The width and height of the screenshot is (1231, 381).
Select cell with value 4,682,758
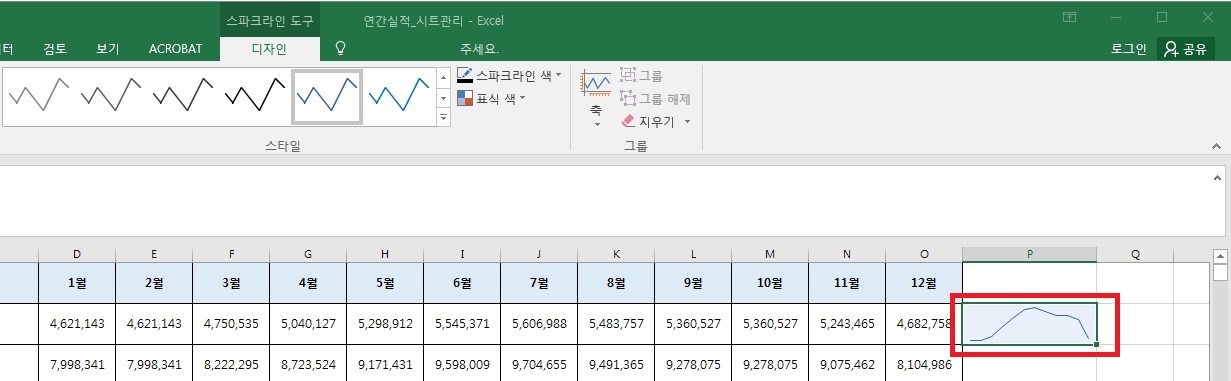click(x=924, y=324)
